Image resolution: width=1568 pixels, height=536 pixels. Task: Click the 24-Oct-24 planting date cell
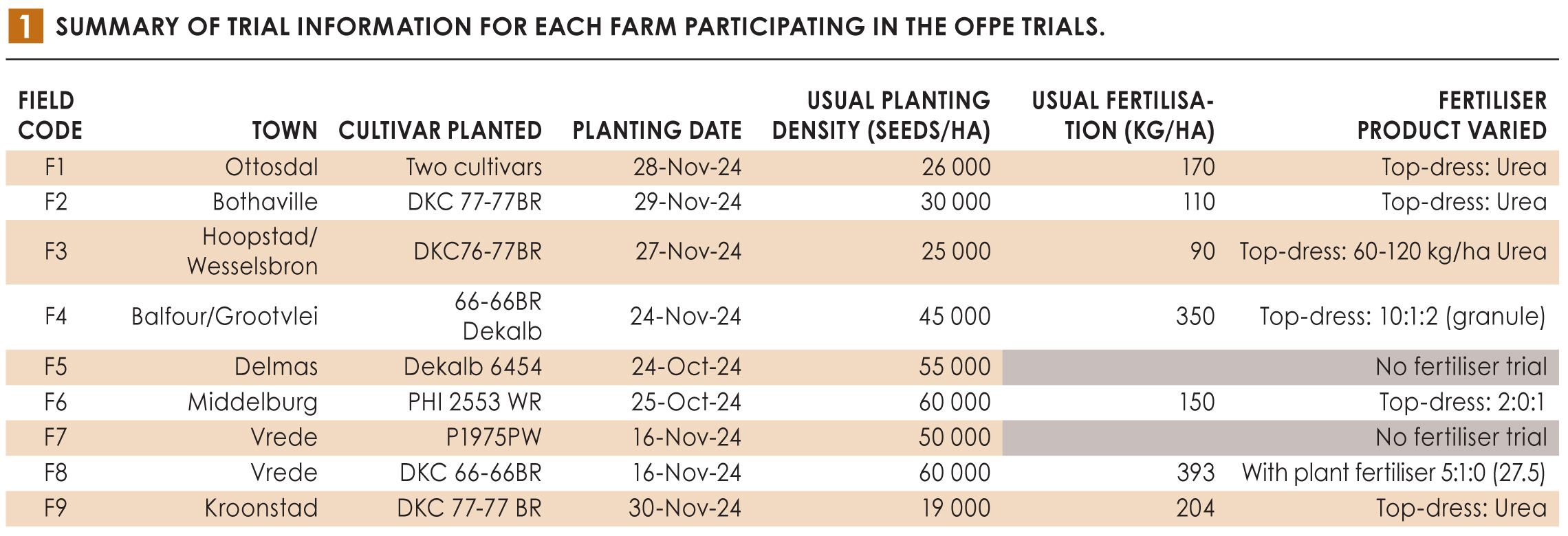coord(686,367)
